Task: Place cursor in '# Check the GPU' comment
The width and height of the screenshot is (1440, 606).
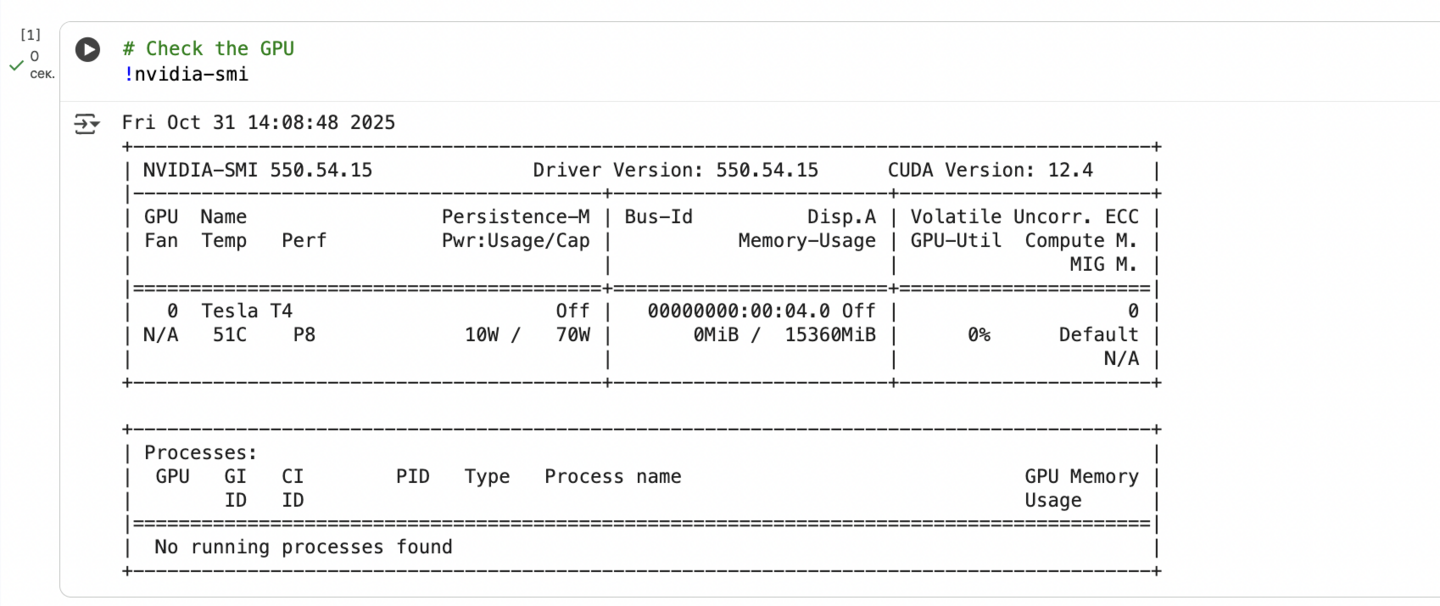Action: (208, 49)
